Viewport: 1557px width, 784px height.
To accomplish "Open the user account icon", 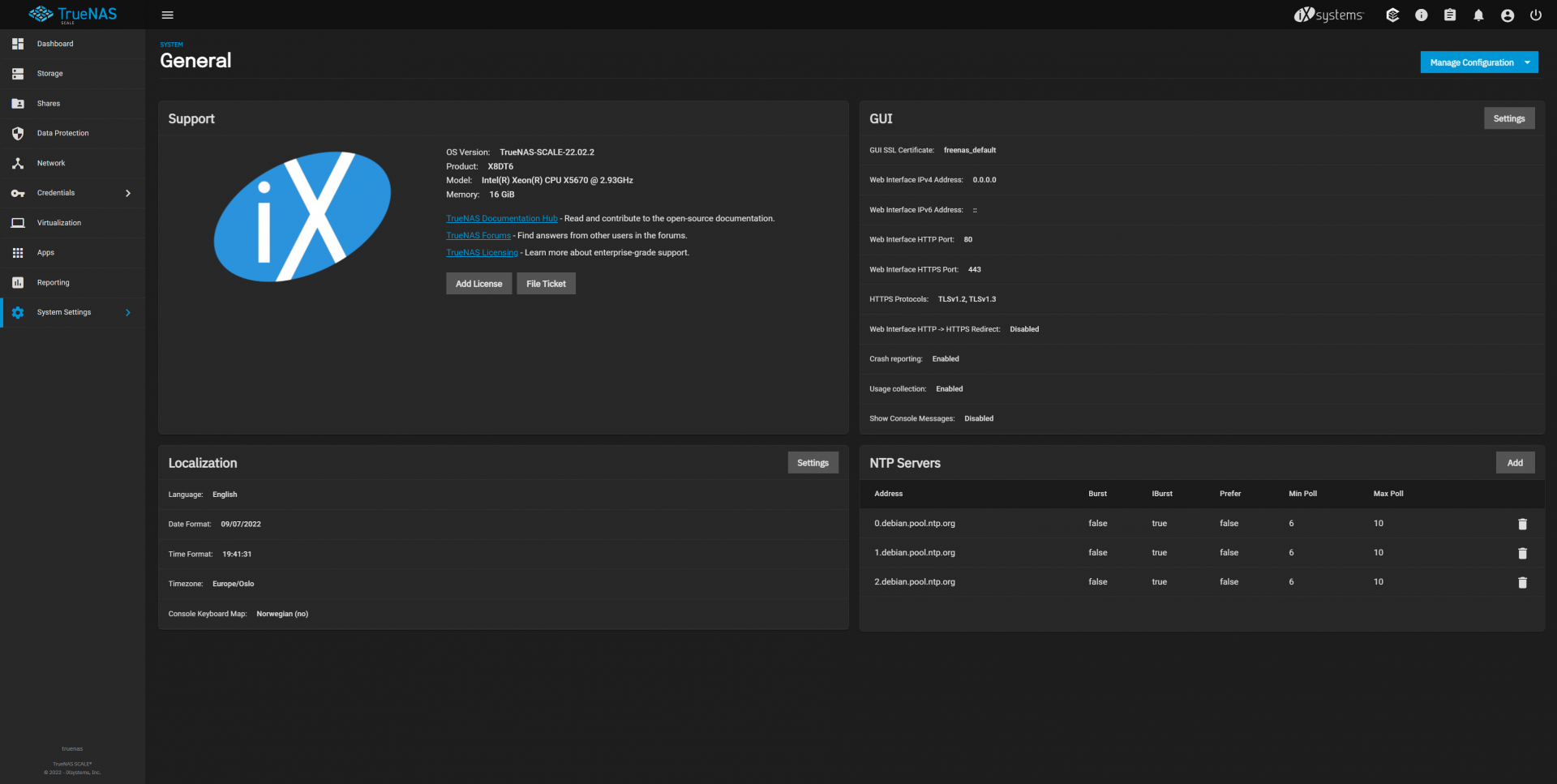I will coord(1508,15).
